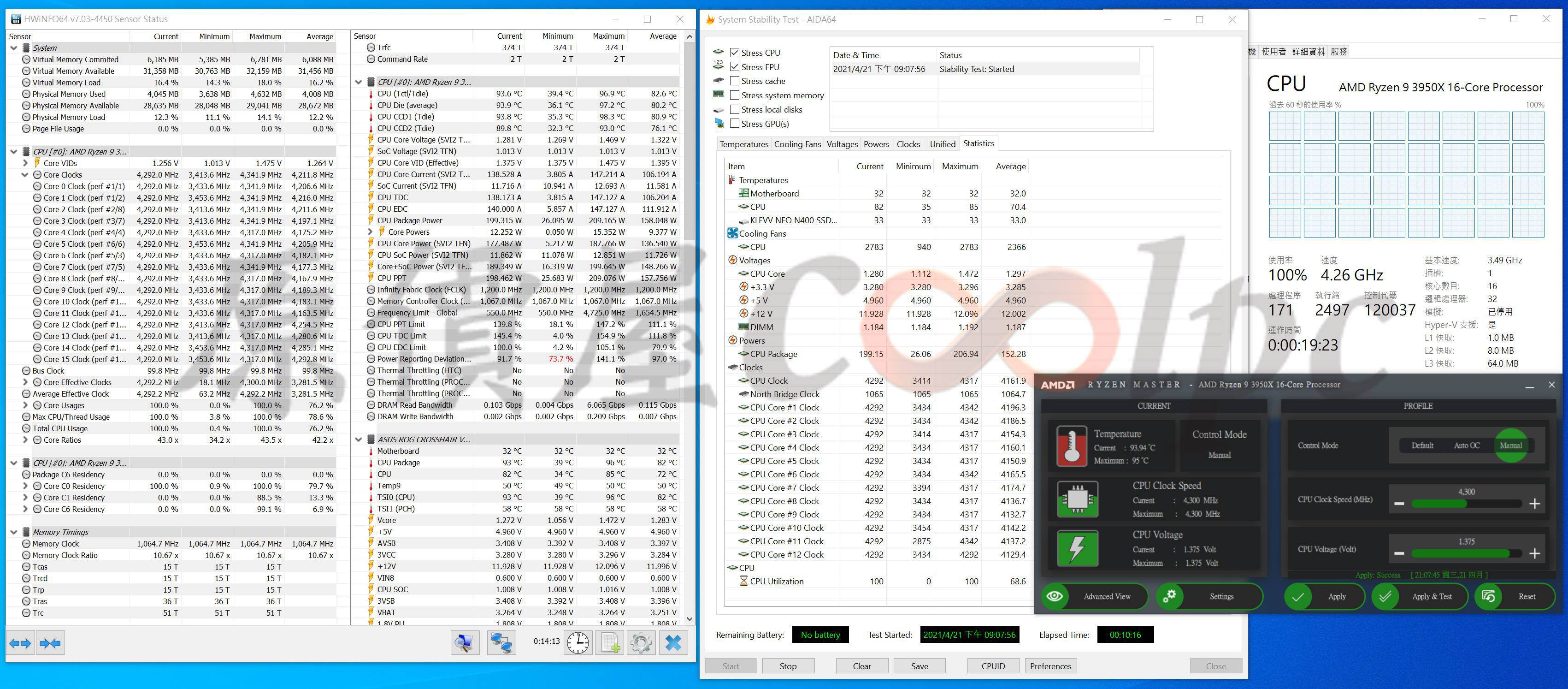Uncheck Stress CPU checkbox

point(735,53)
